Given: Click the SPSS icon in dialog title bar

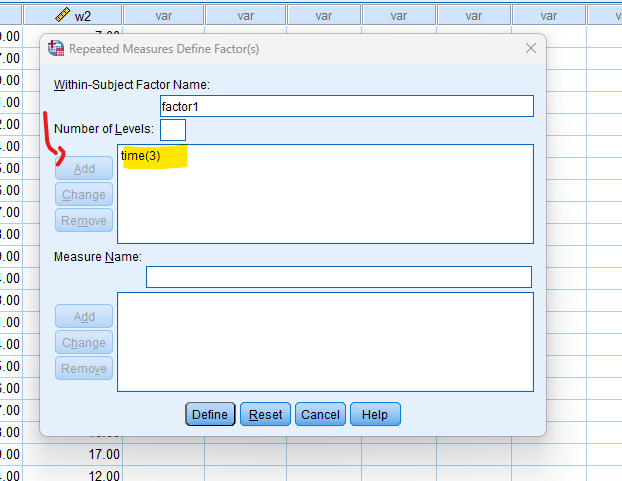Looking at the screenshot, I should [x=56, y=48].
